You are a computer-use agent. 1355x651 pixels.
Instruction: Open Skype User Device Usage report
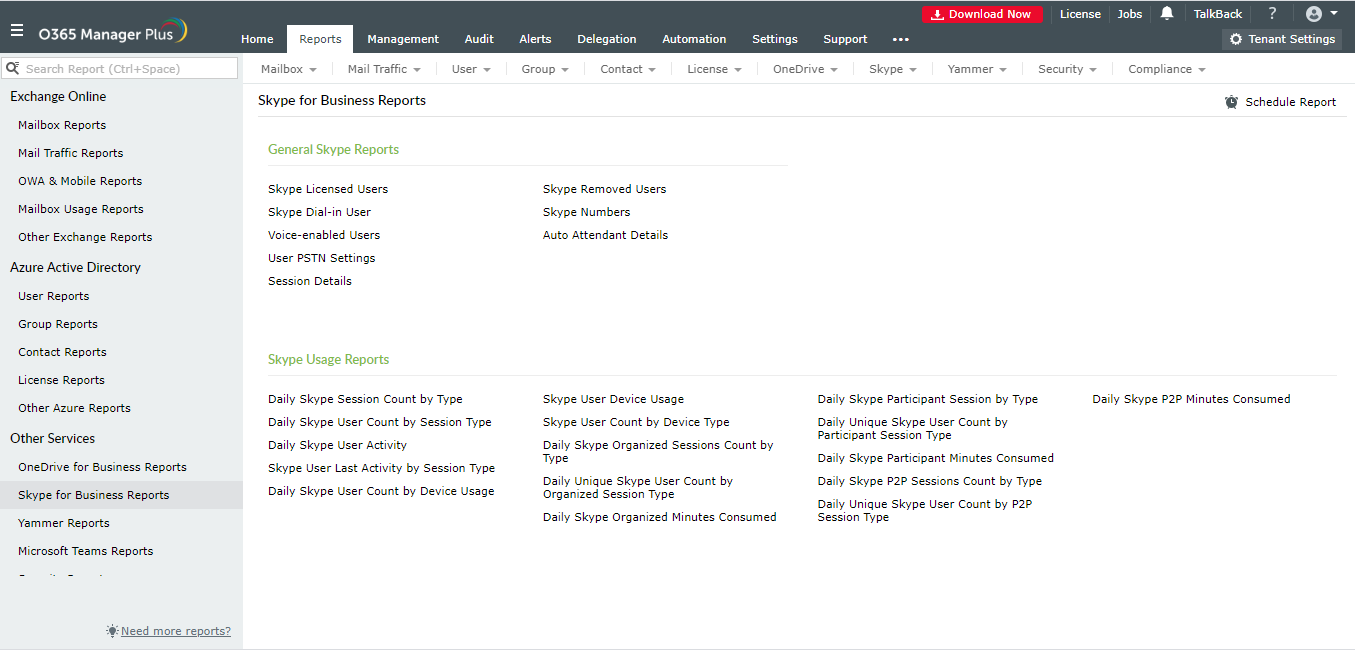click(x=613, y=399)
